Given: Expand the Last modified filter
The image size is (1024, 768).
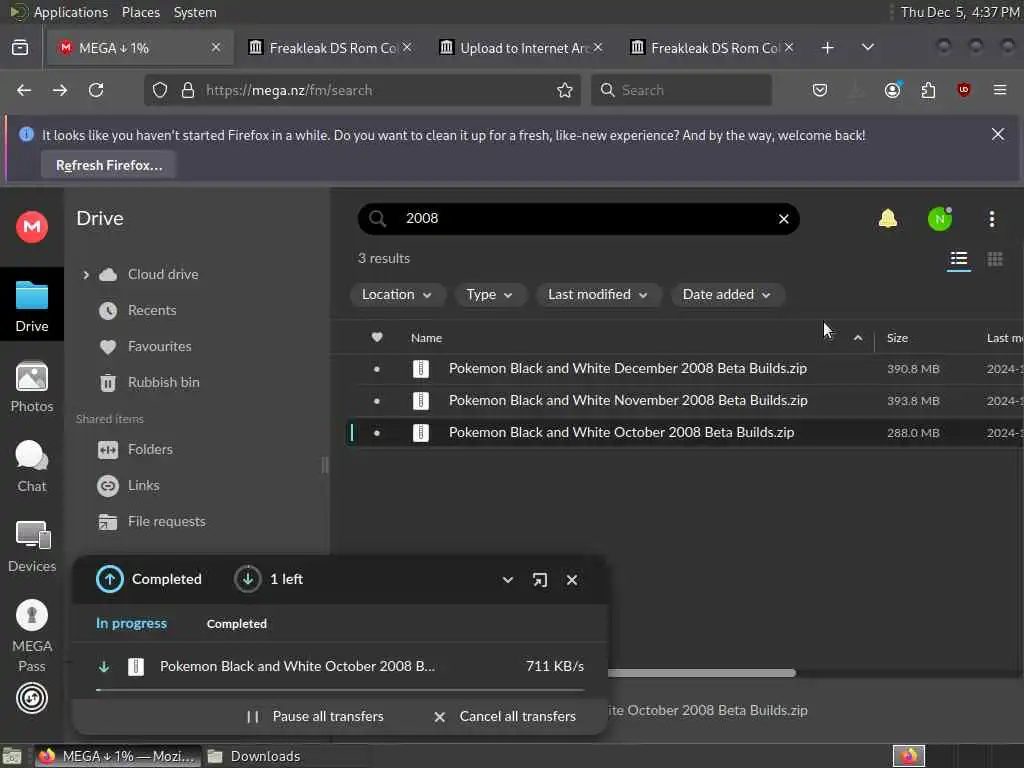Looking at the screenshot, I should [x=598, y=295].
